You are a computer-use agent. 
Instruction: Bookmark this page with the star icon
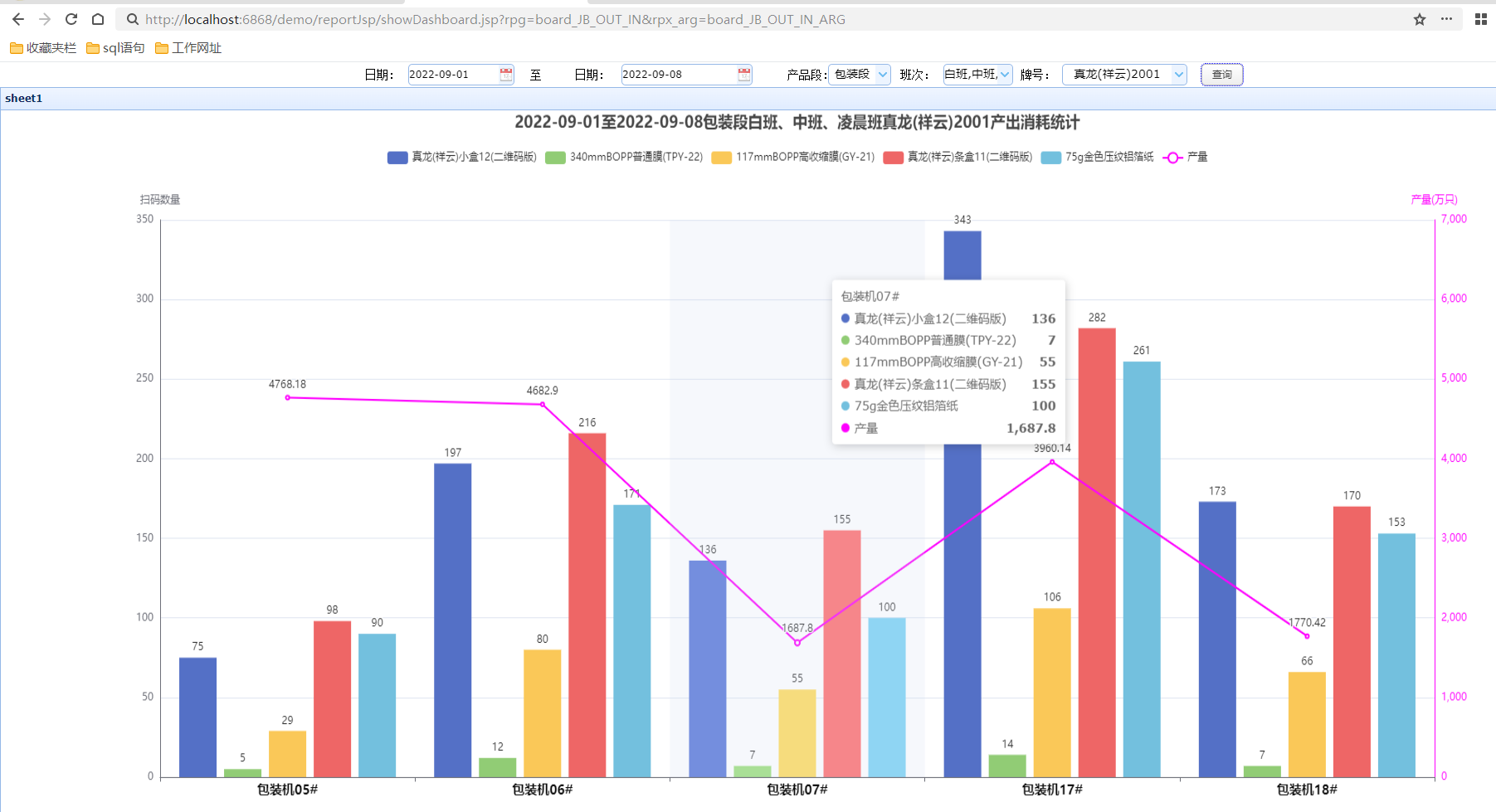[x=1420, y=19]
